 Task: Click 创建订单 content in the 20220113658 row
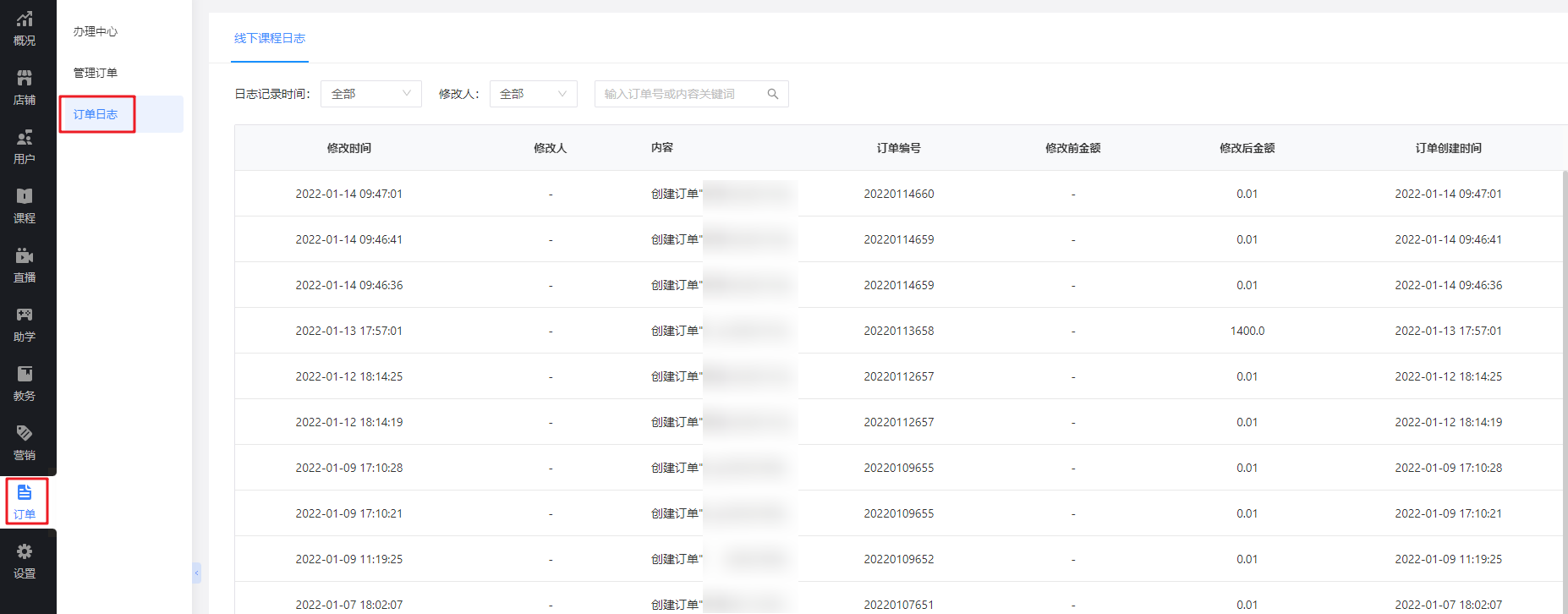[x=677, y=331]
